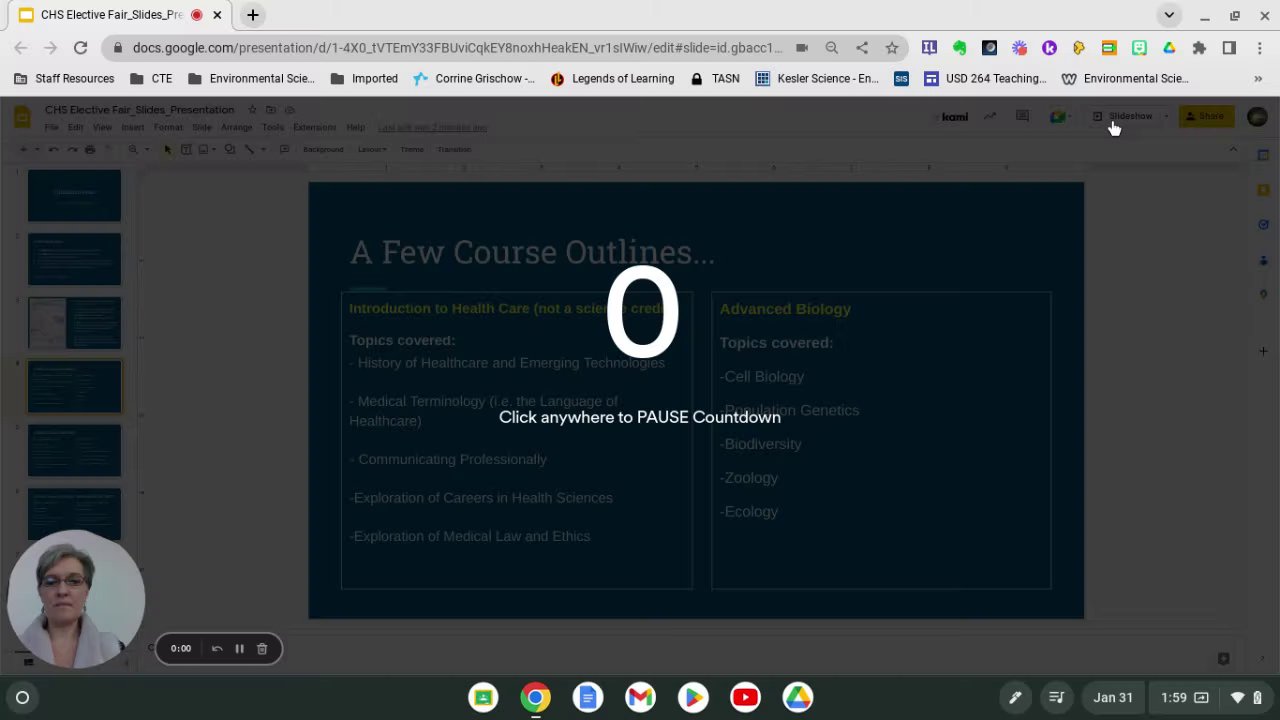Click the zoom magnifier in address bar
Image resolution: width=1280 pixels, height=720 pixels.
click(832, 47)
